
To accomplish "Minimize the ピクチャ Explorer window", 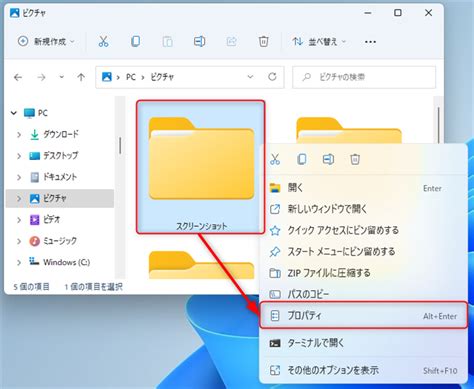I will pyautogui.click(x=368, y=13).
